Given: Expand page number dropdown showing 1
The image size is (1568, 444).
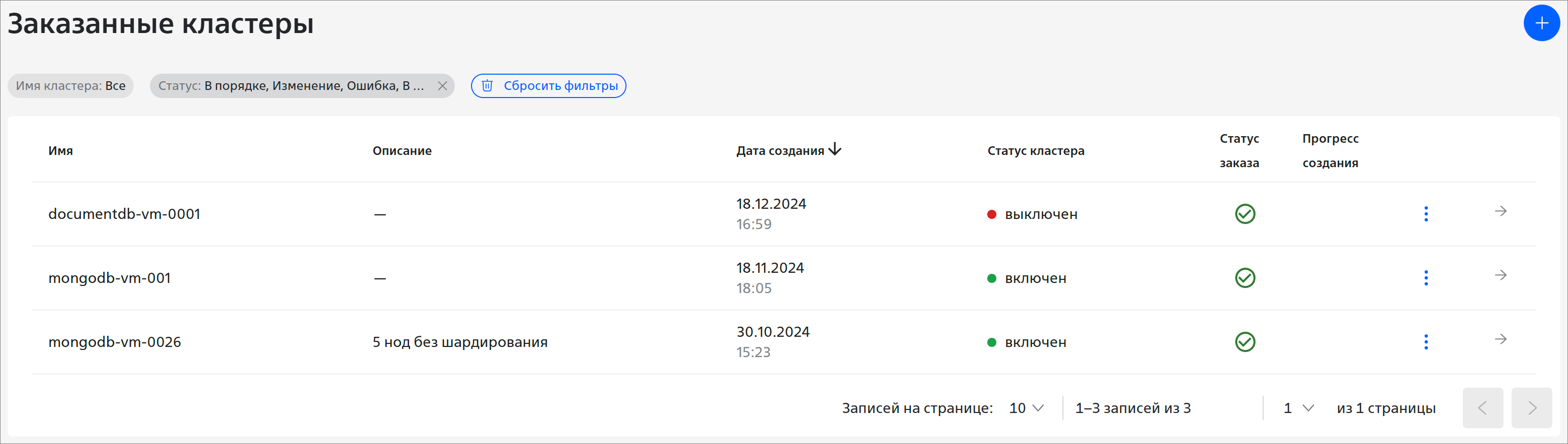Looking at the screenshot, I should (x=1298, y=408).
